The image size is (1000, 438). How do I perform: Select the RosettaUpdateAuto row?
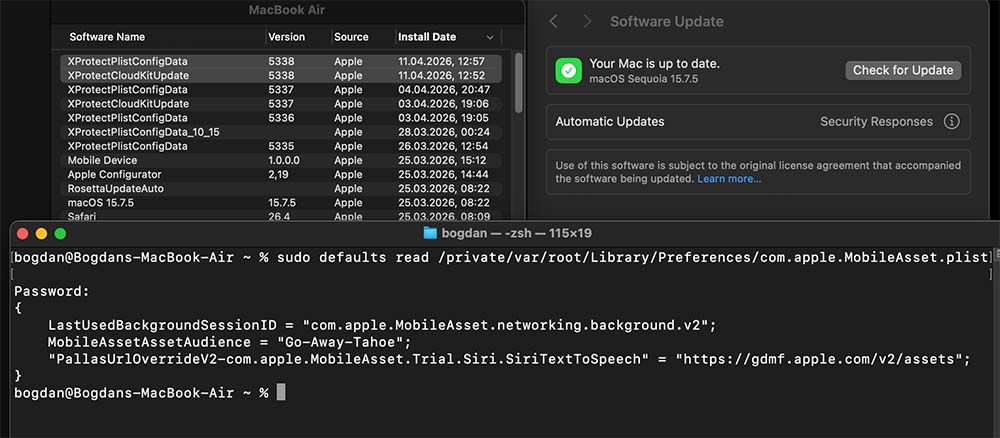281,189
